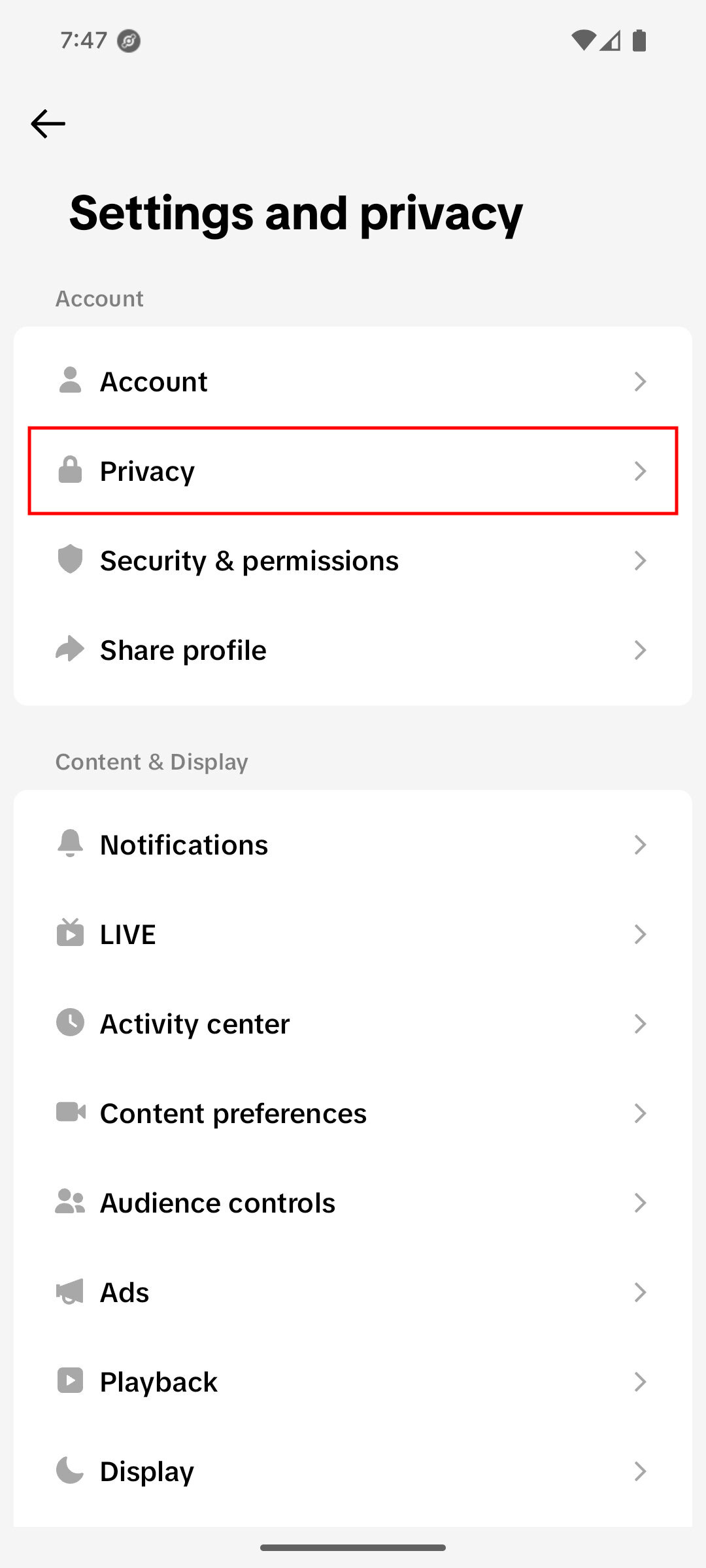This screenshot has width=706, height=1568.
Task: Open the Notifications menu item
Action: click(353, 845)
